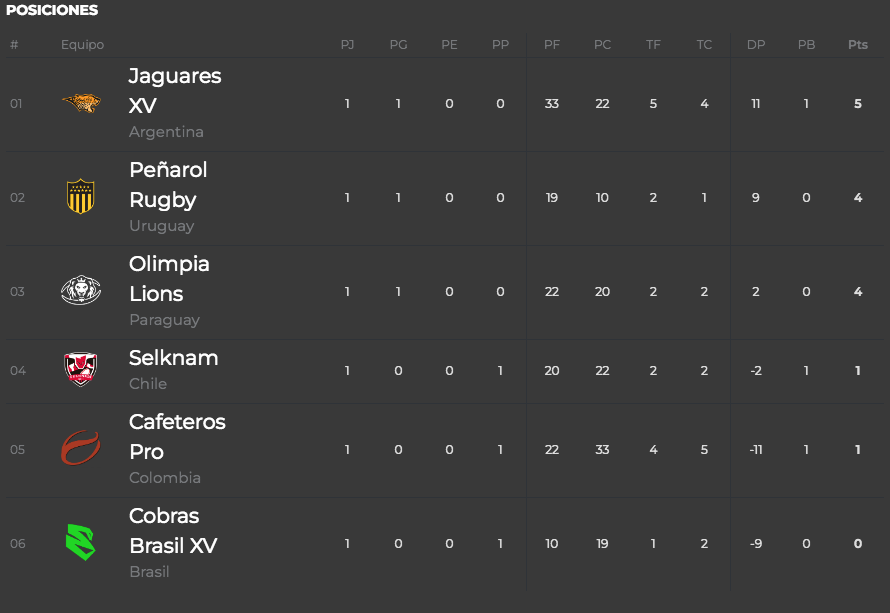Click the POSICIONES heading
This screenshot has width=890, height=613.
tap(52, 10)
